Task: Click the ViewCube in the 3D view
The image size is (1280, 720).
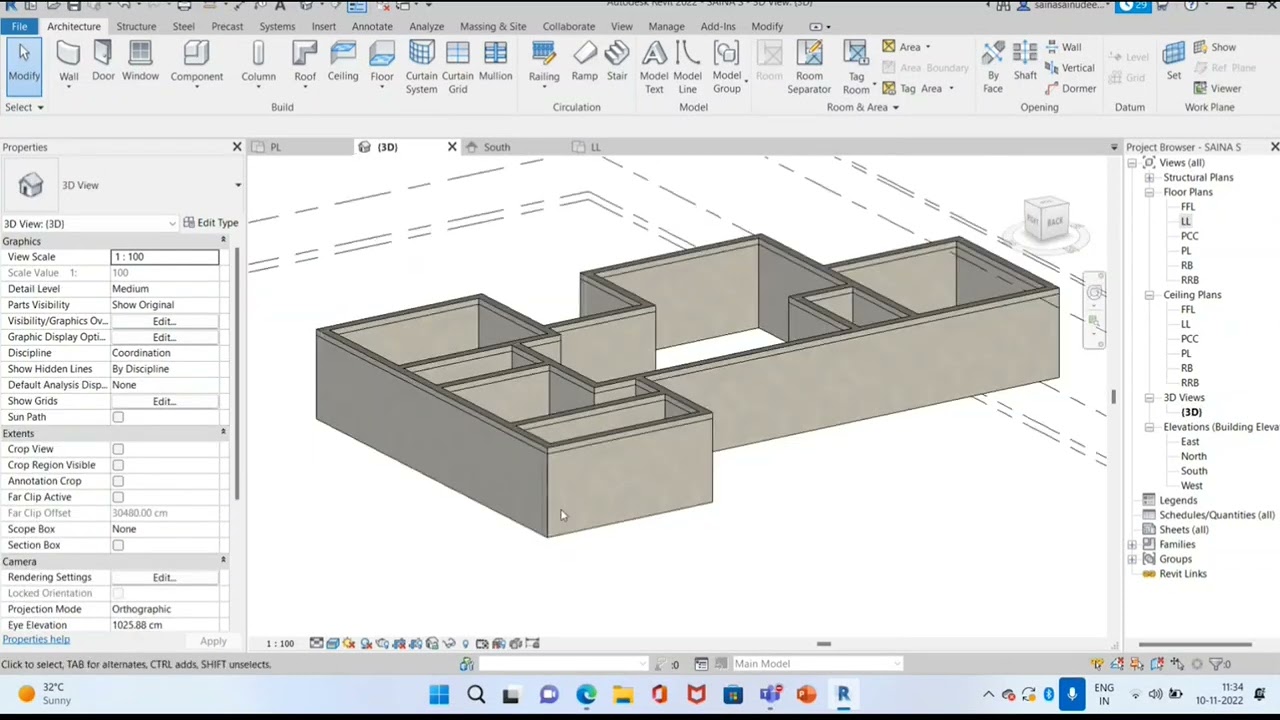Action: [x=1046, y=221]
